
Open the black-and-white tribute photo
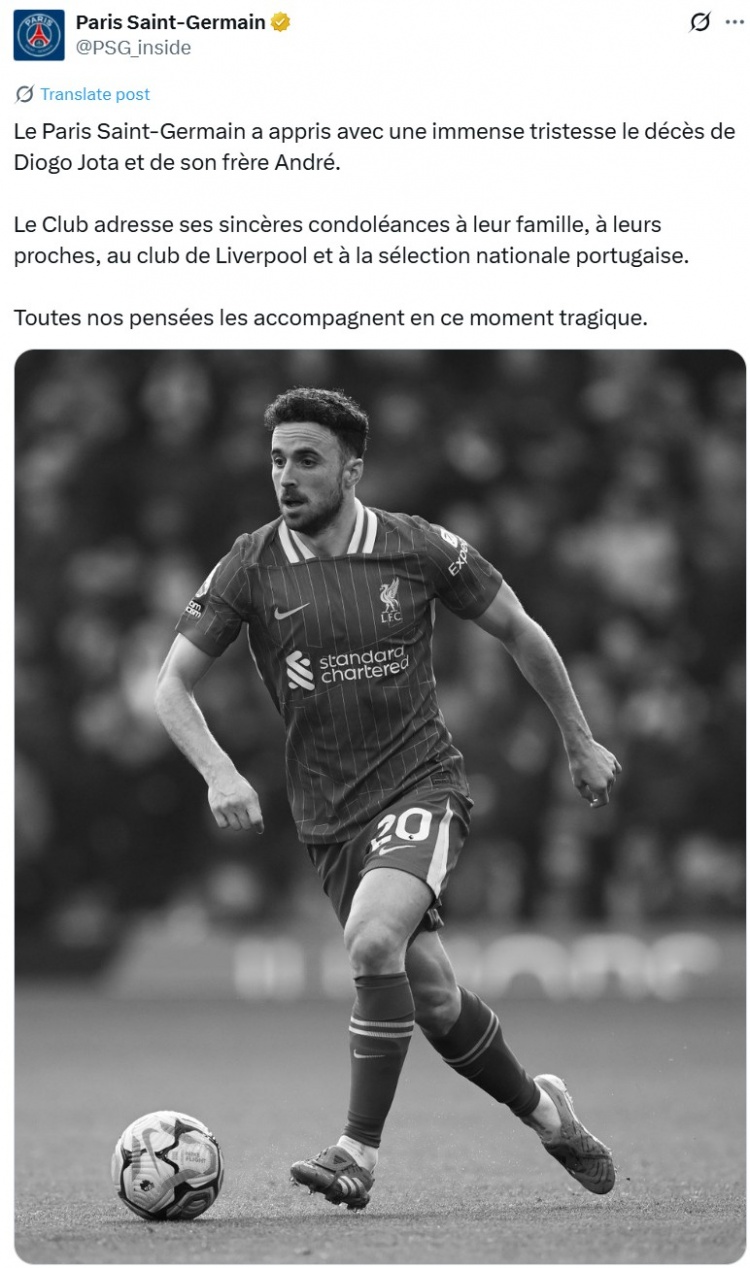(380, 806)
